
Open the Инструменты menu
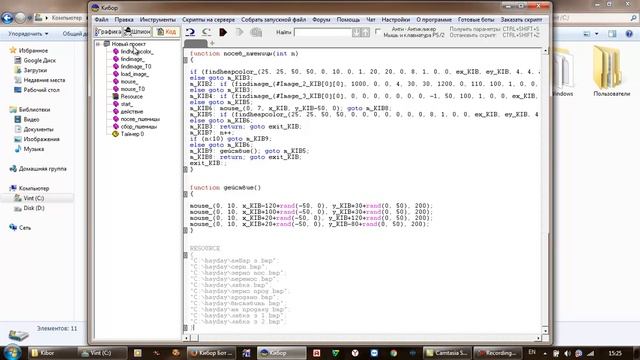pos(158,20)
